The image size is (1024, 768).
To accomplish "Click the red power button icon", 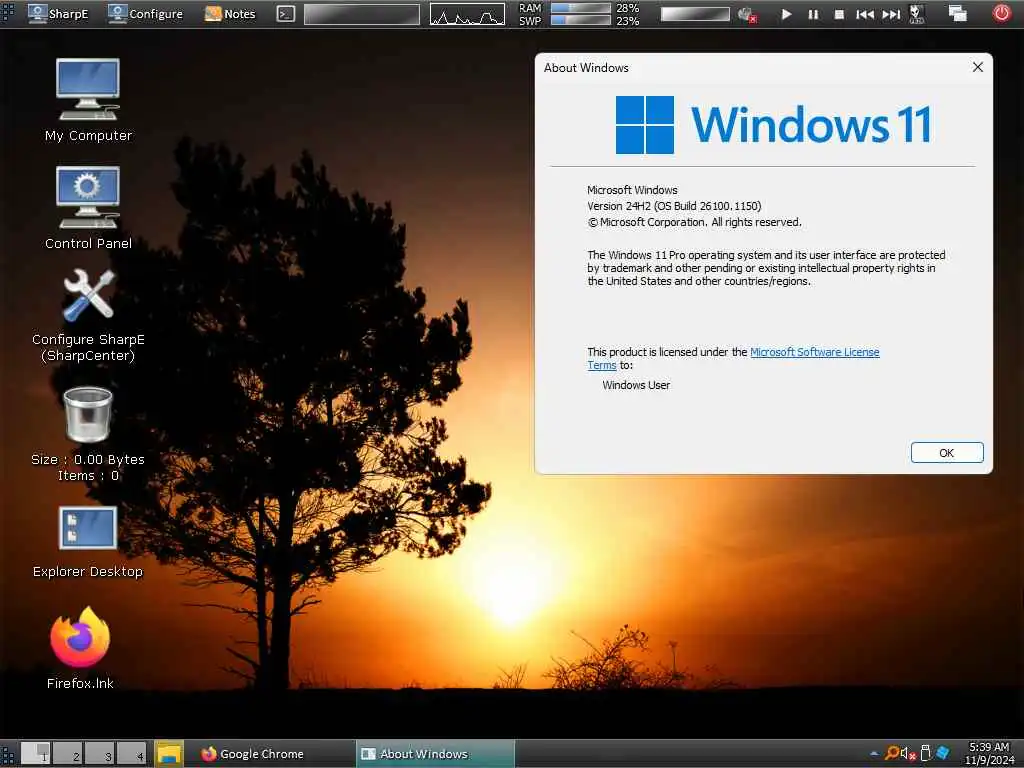I will [1001, 13].
